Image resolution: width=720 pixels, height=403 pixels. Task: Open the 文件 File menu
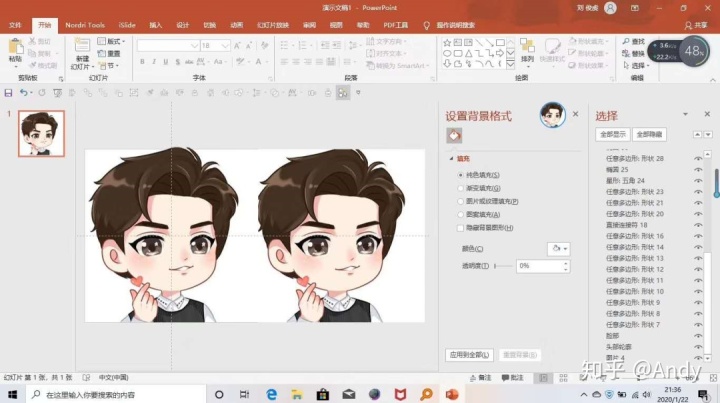coord(15,25)
